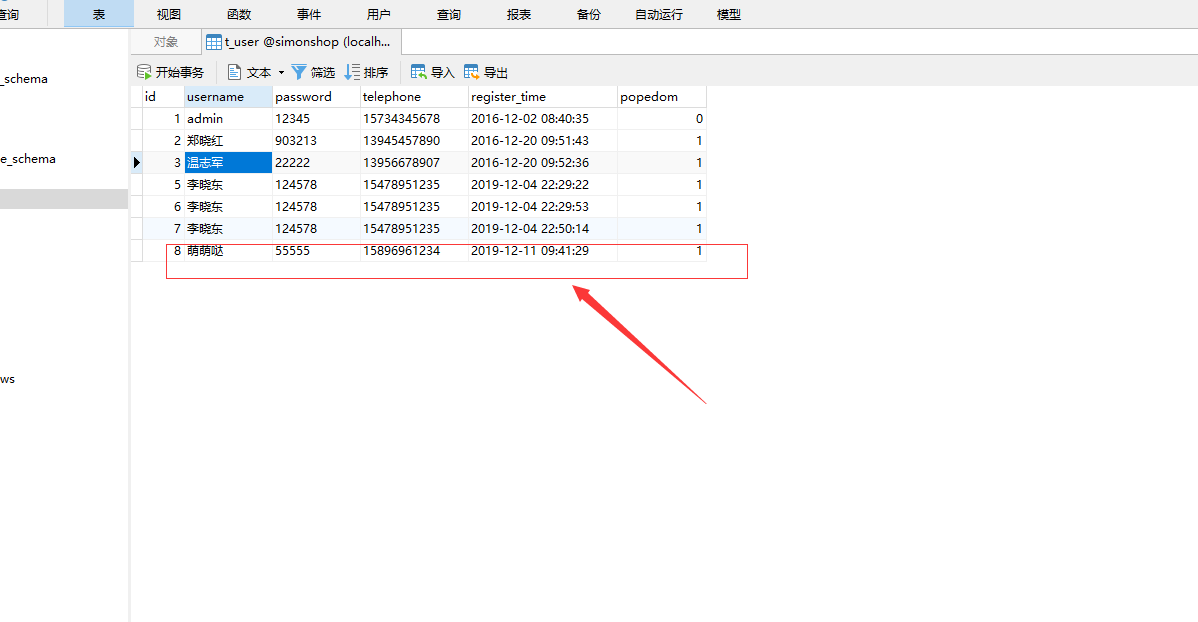
Task: Open the 用户 toolbar item
Action: pyautogui.click(x=379, y=14)
